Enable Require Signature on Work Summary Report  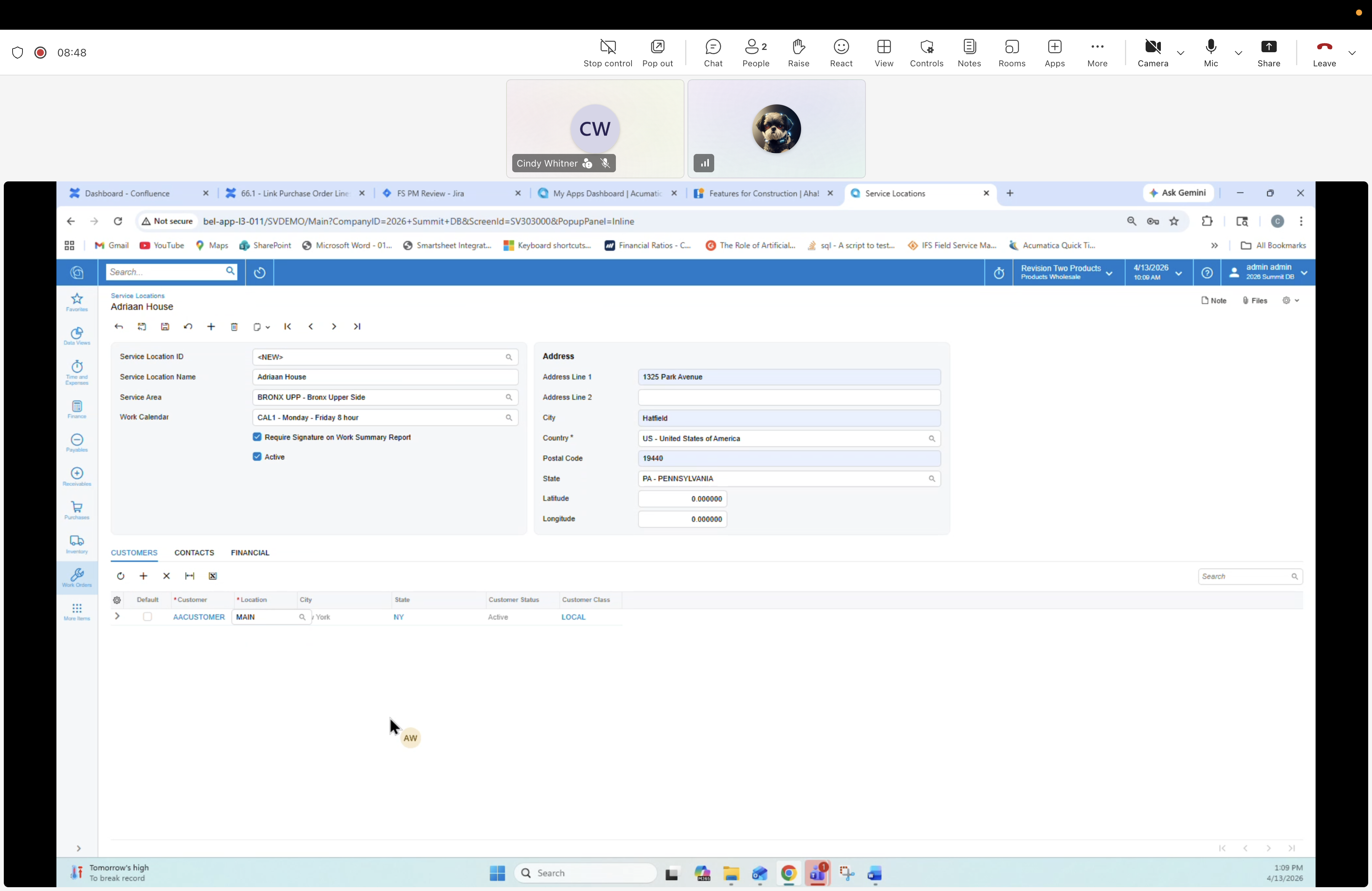(257, 437)
